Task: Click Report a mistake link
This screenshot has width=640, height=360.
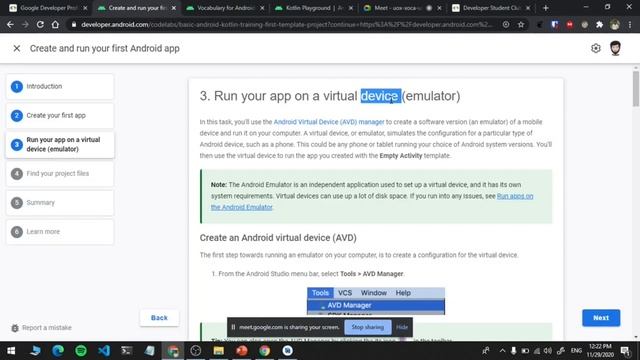Action: (47, 328)
